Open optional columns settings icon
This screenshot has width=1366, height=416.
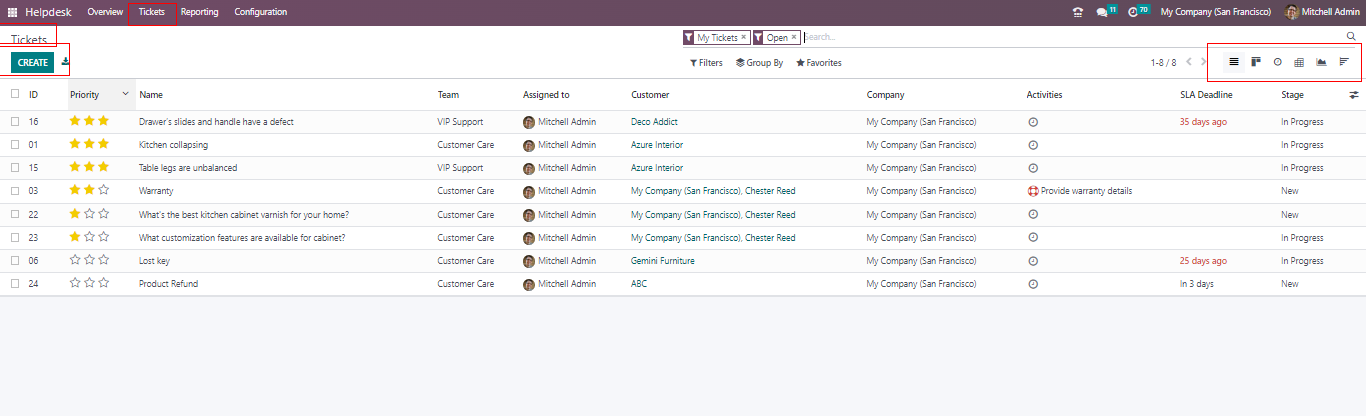tap(1354, 95)
